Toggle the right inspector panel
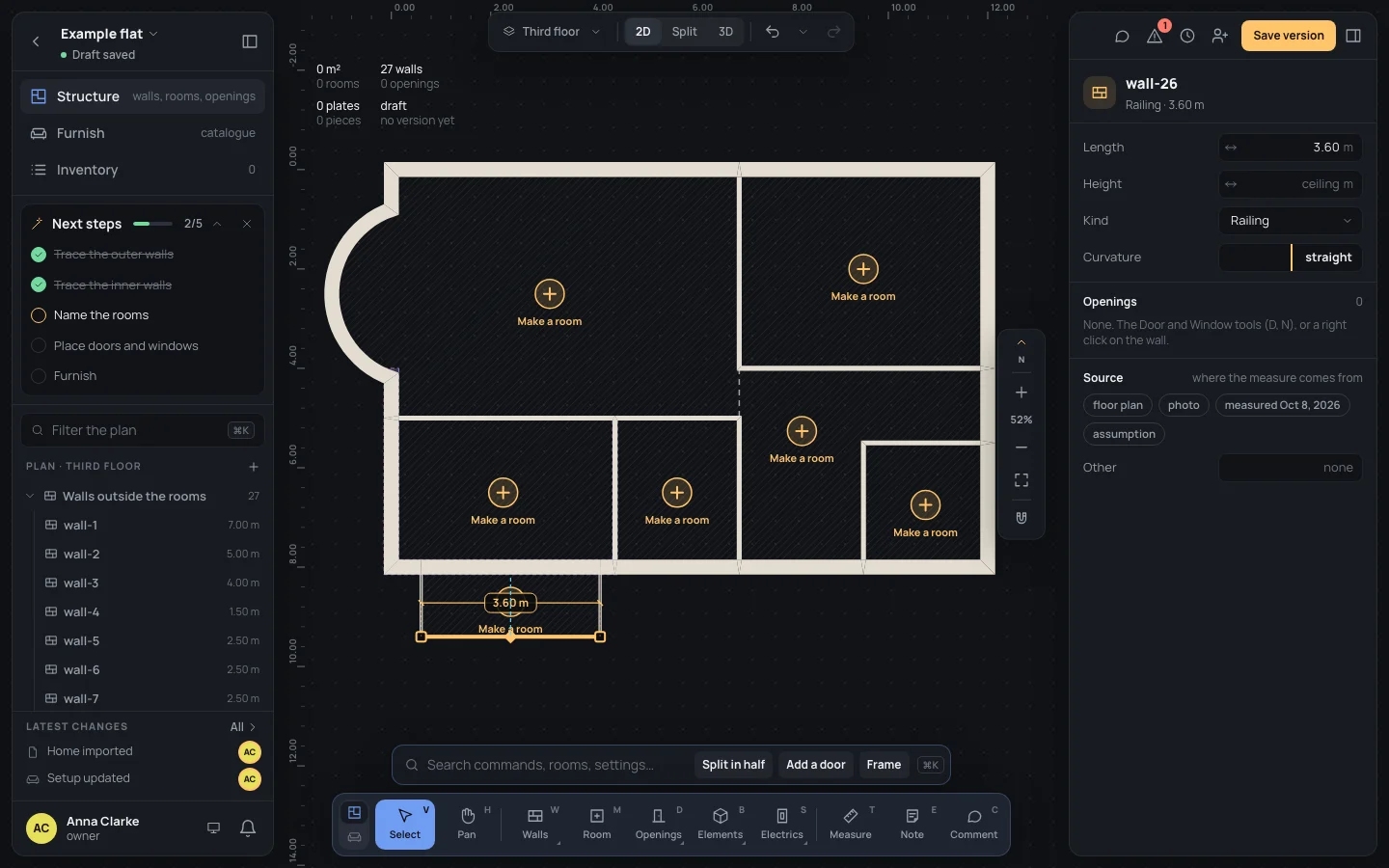This screenshot has height=868, width=1389. pyautogui.click(x=1353, y=36)
